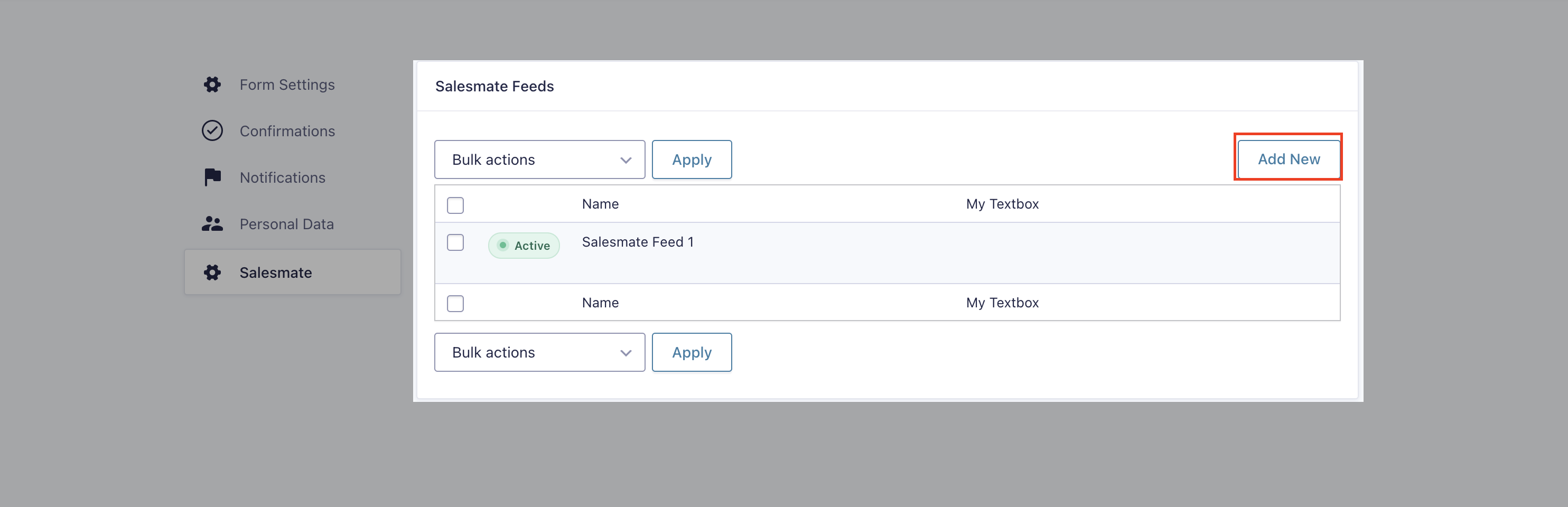Tick the select-all checkbox in table footer
This screenshot has height=507, width=1568.
click(x=455, y=303)
